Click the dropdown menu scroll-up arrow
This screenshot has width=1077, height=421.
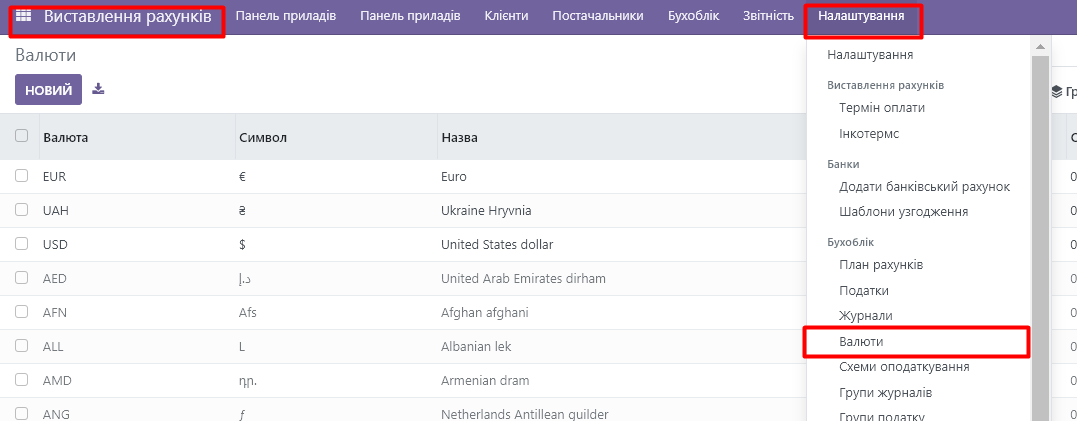(x=1041, y=47)
